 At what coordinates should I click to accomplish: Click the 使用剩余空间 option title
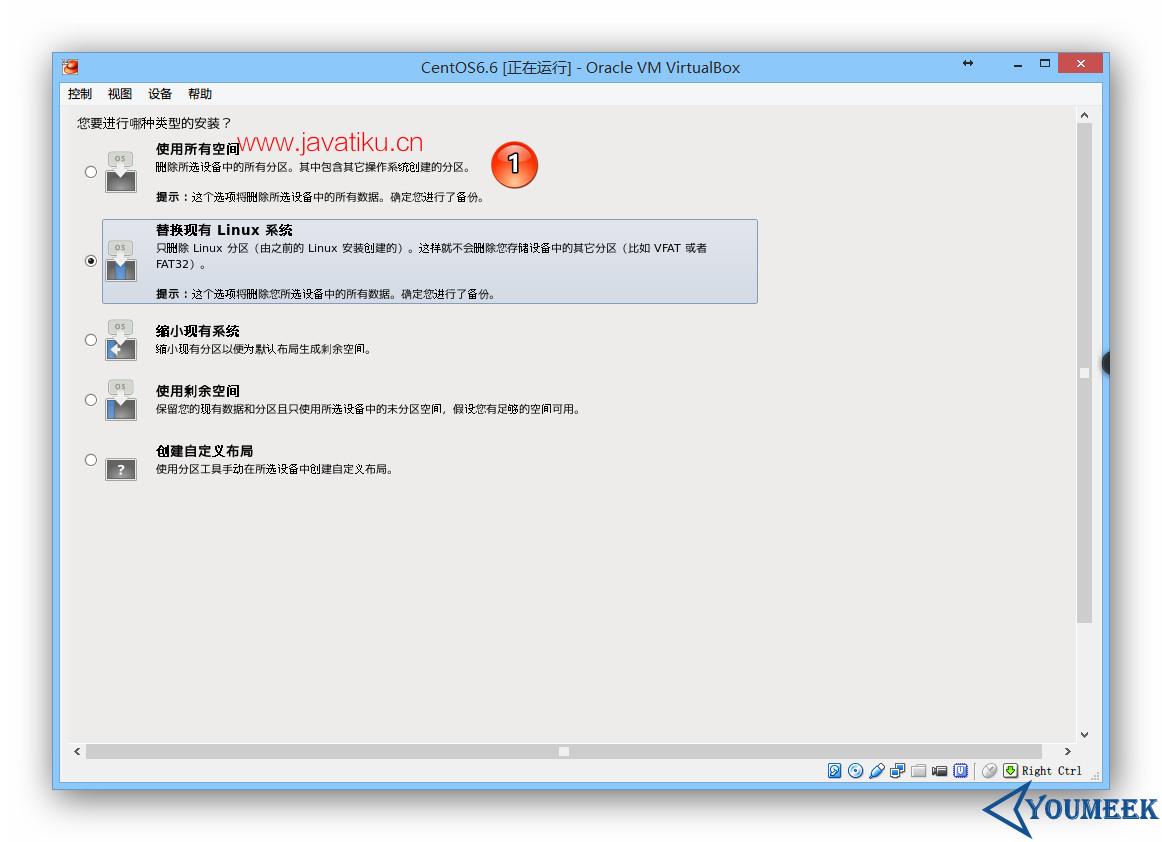point(198,391)
